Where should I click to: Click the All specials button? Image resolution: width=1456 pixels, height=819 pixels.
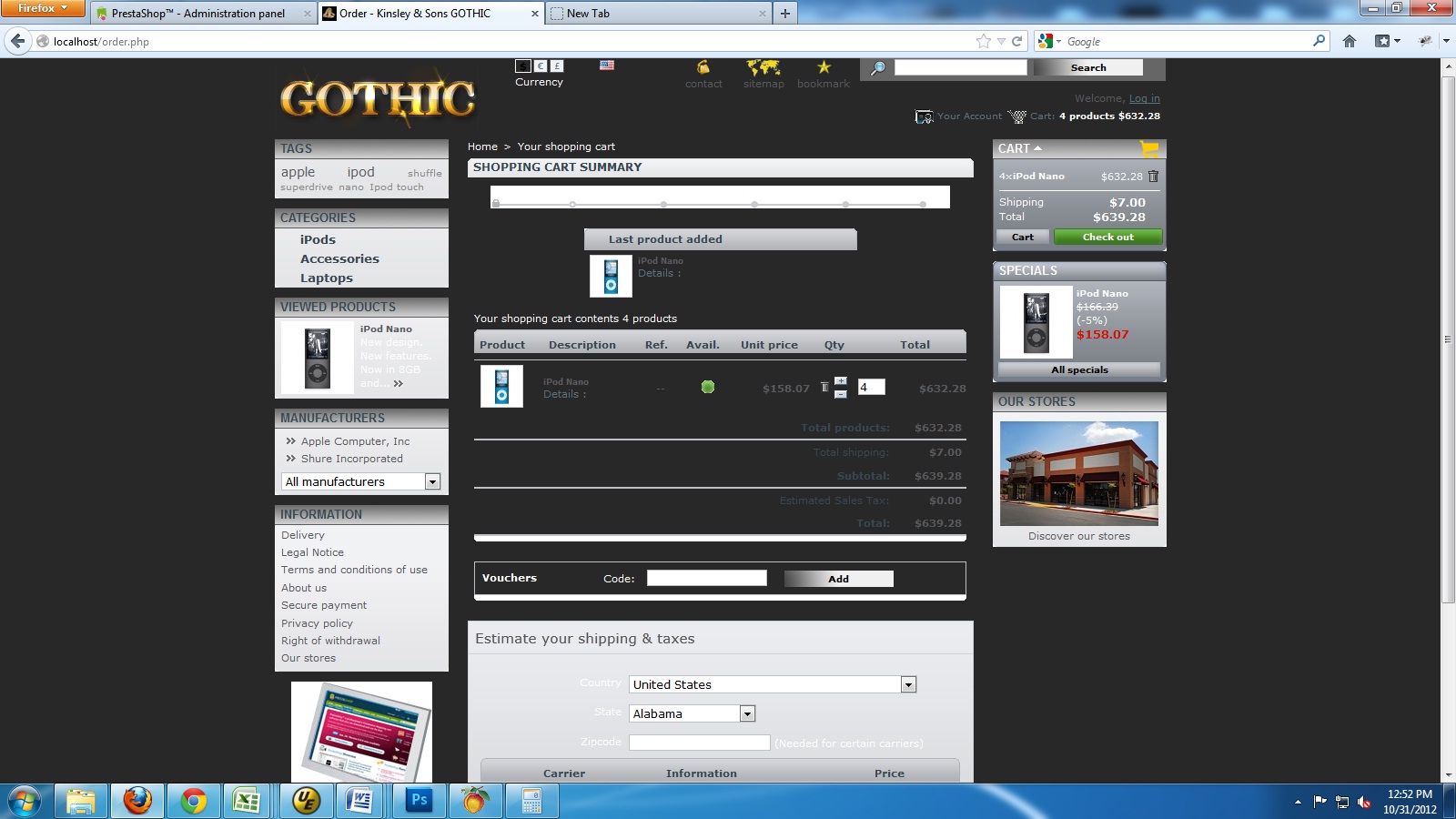(x=1079, y=369)
